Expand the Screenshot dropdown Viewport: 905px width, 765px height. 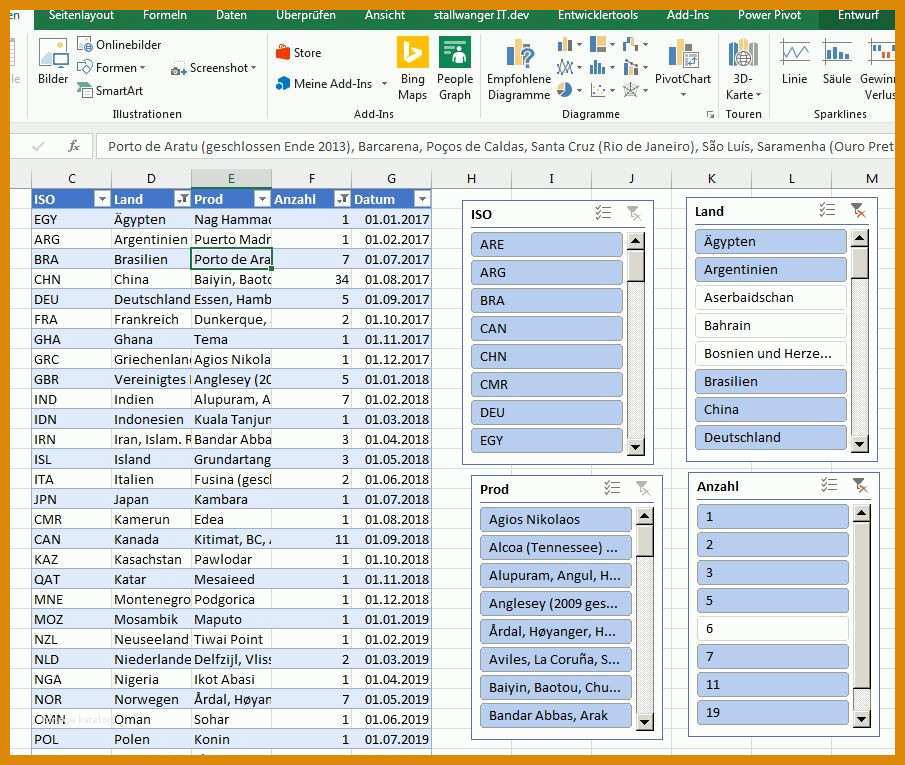tap(253, 68)
